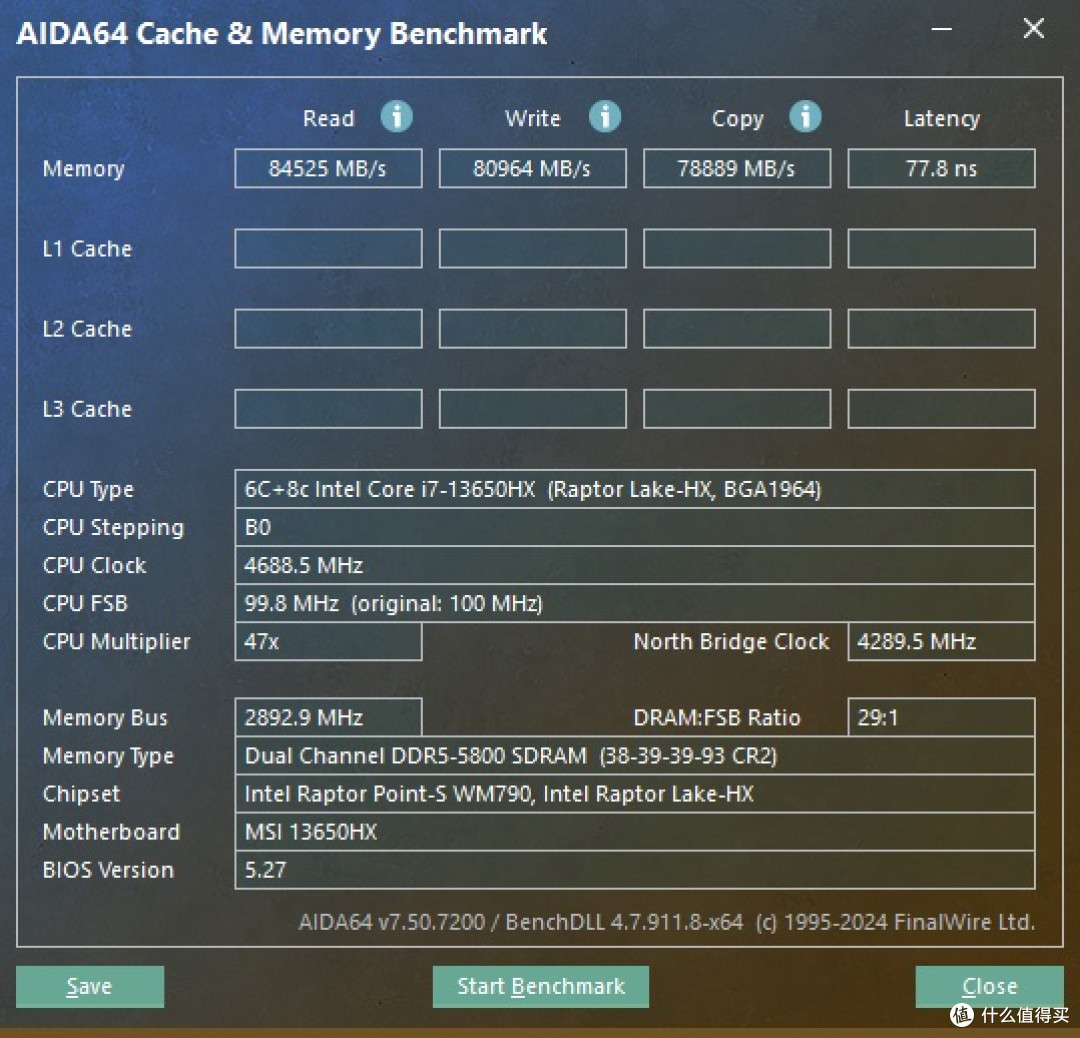Select the Memory Copy value 78889 MB/s
The height and width of the screenshot is (1038, 1080).
[737, 168]
